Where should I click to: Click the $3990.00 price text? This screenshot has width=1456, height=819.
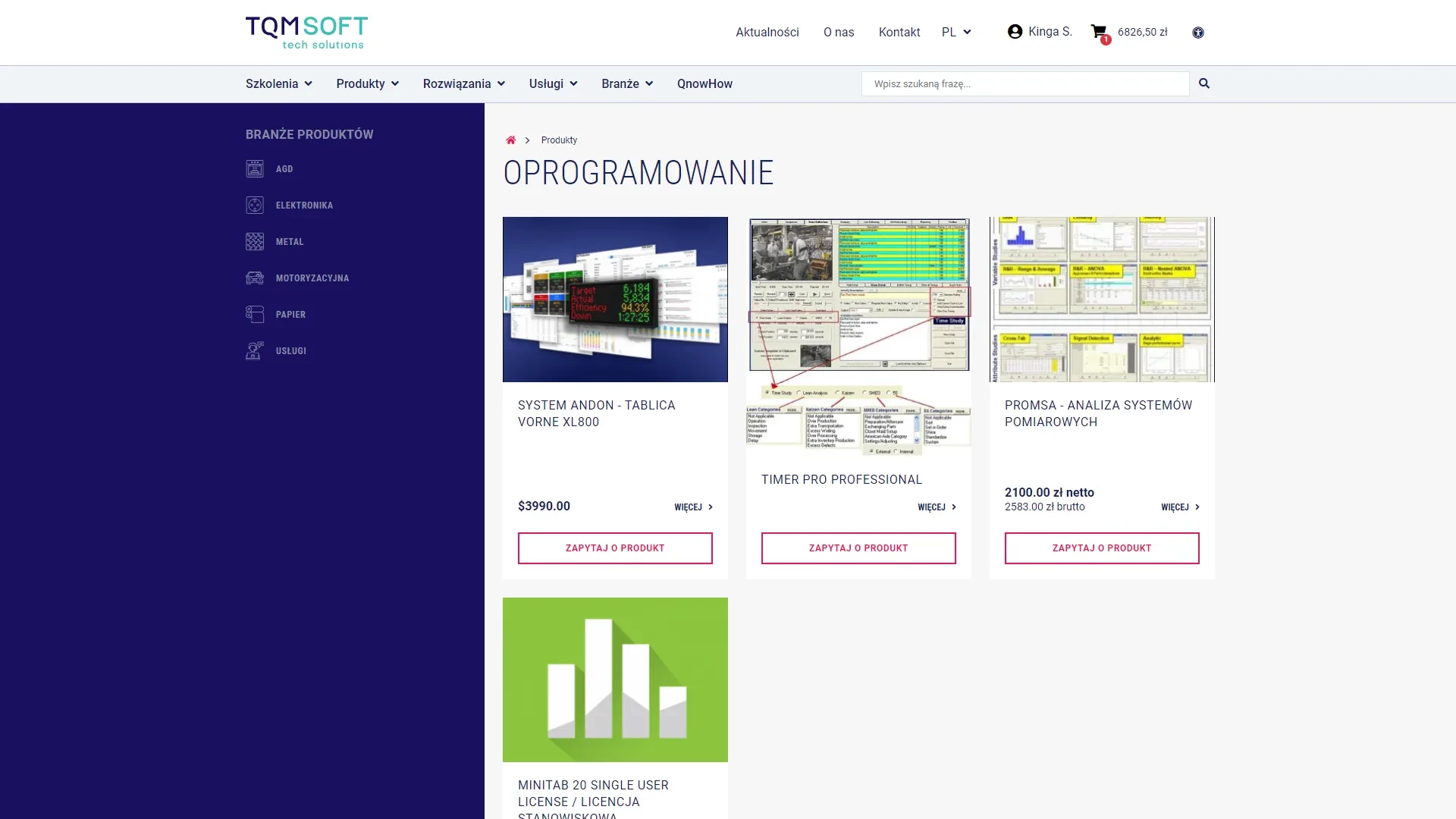tap(544, 506)
